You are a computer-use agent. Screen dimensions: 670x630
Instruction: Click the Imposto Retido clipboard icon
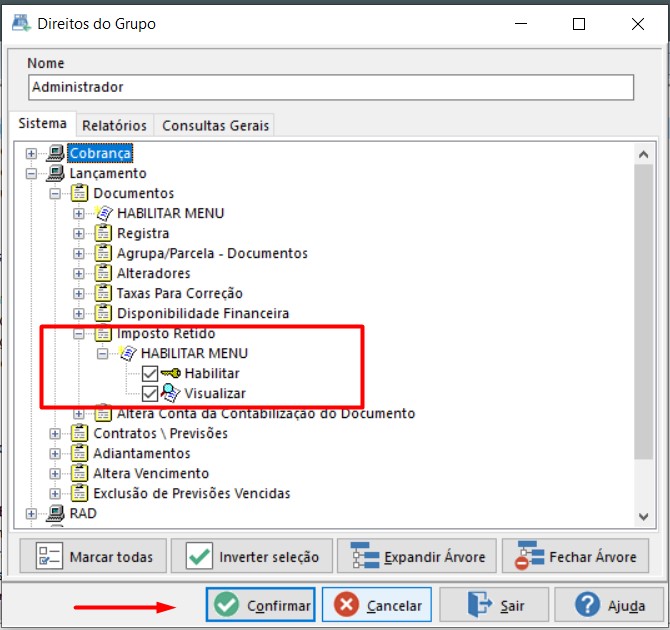point(103,333)
